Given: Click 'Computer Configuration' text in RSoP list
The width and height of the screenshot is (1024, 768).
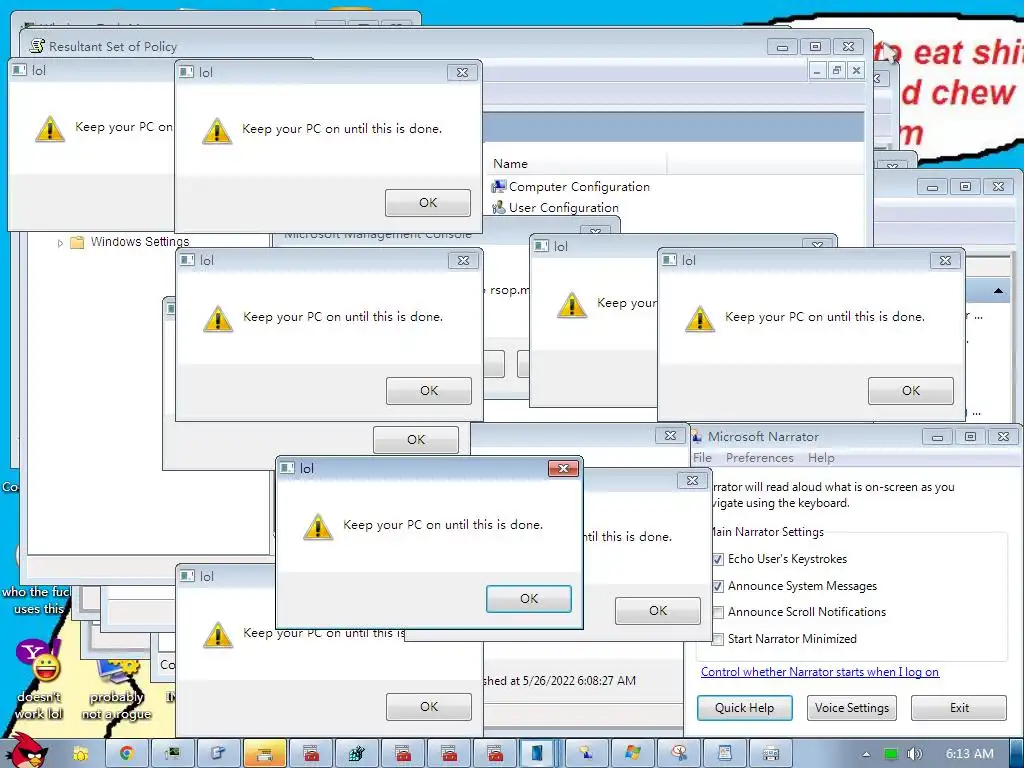Looking at the screenshot, I should tap(579, 187).
